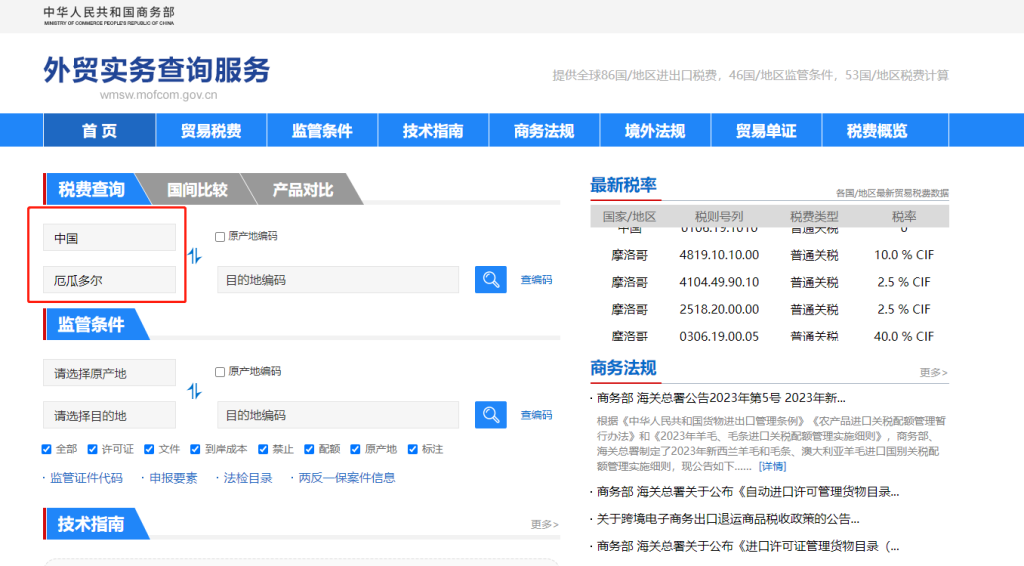This screenshot has height=566, width=1024.
Task: Open the 贸易单证 navigation menu
Action: click(766, 131)
